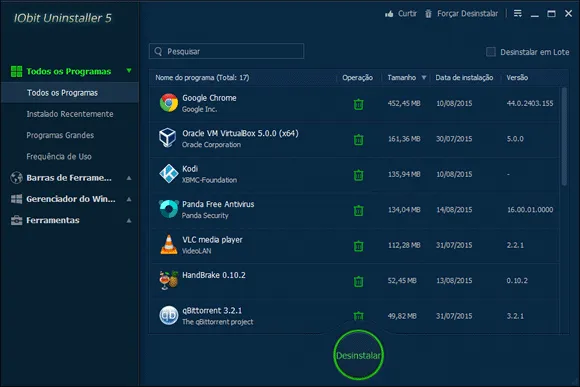This screenshot has height=387, width=580.
Task: Enable the Desinstalar em Lote checkbox
Action: tap(491, 52)
